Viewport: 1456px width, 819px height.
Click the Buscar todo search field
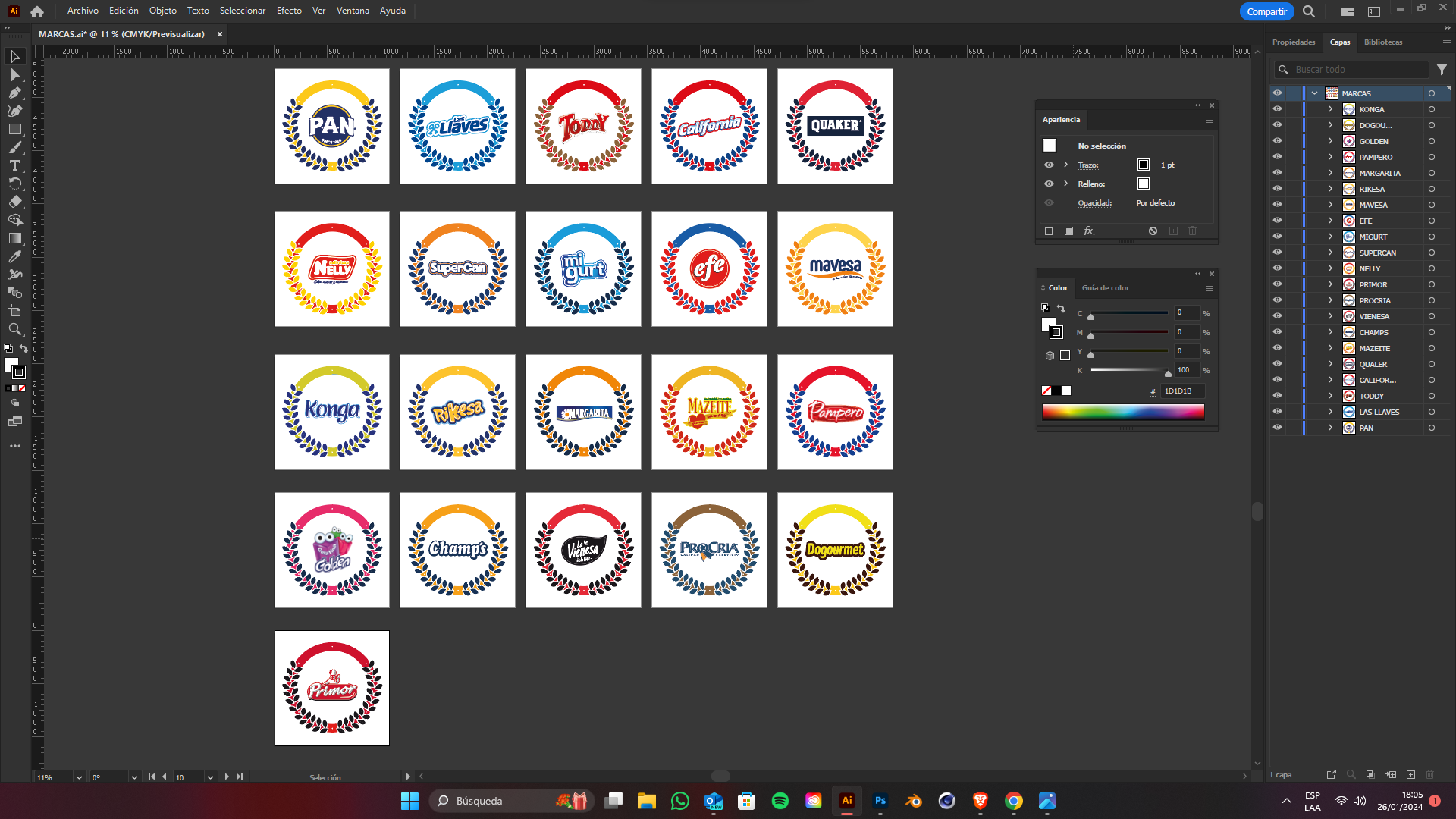(1357, 69)
